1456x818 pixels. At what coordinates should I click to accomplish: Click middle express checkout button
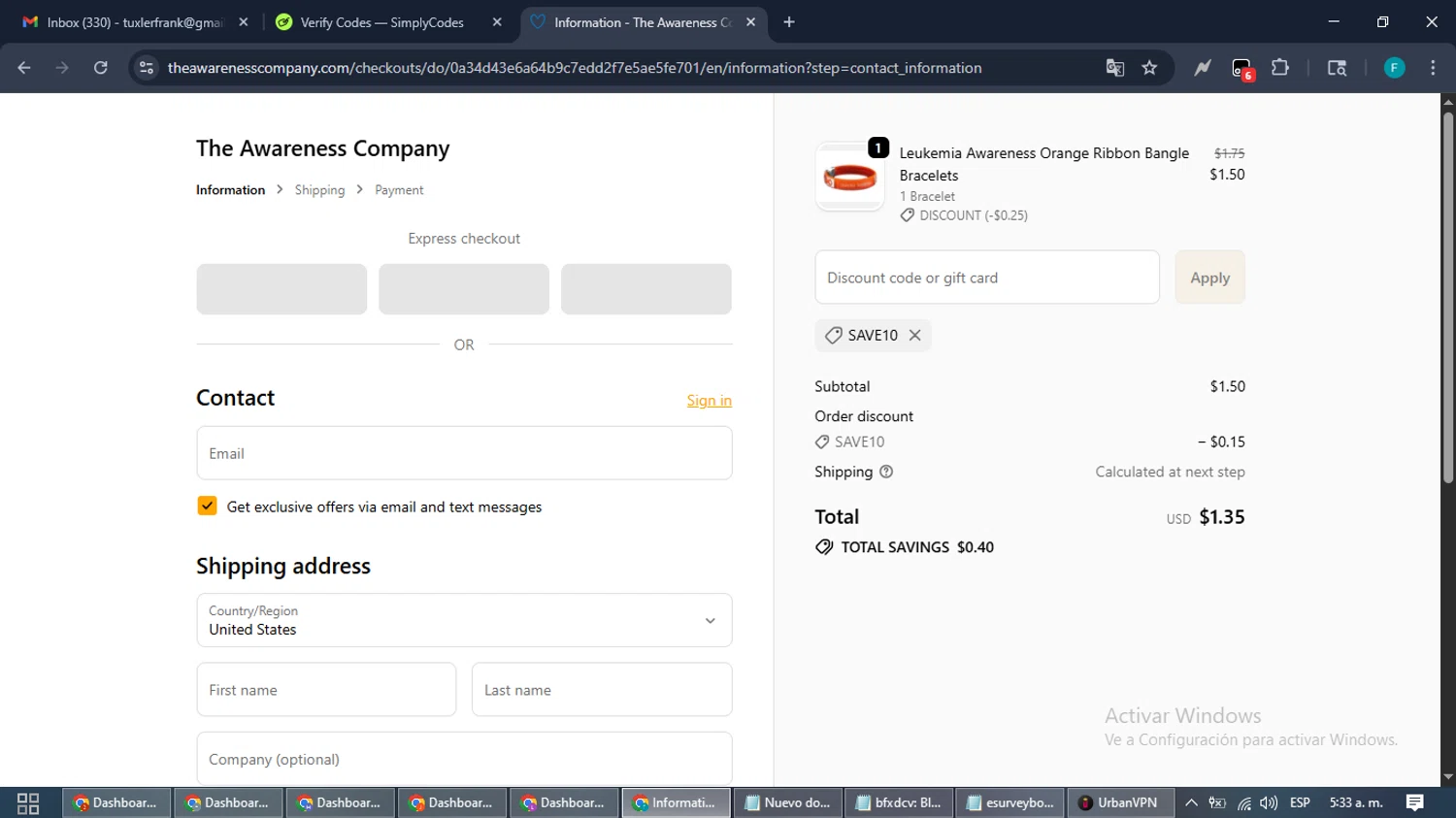click(464, 289)
